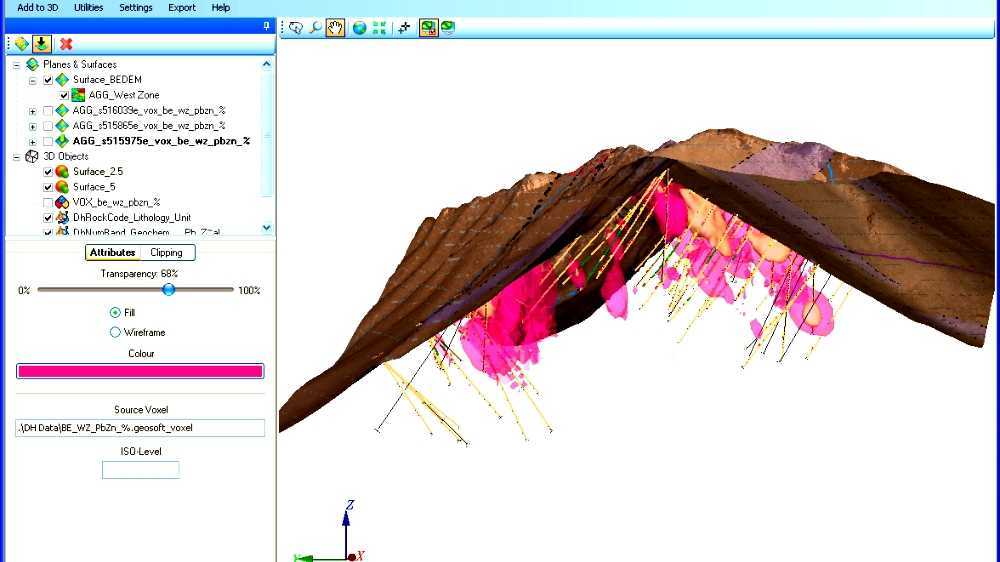Collapse the 3D Objects group

[x=17, y=157]
